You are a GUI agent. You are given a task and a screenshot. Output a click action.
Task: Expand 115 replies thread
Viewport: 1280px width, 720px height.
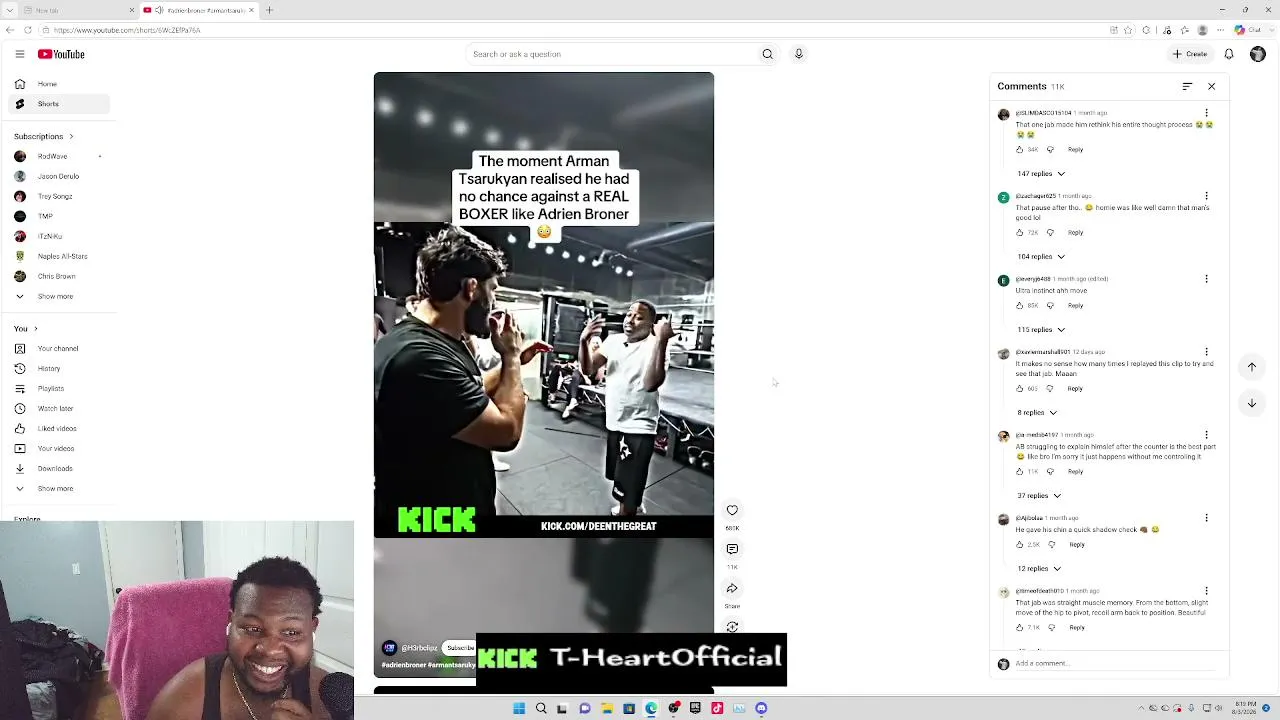(x=1041, y=330)
